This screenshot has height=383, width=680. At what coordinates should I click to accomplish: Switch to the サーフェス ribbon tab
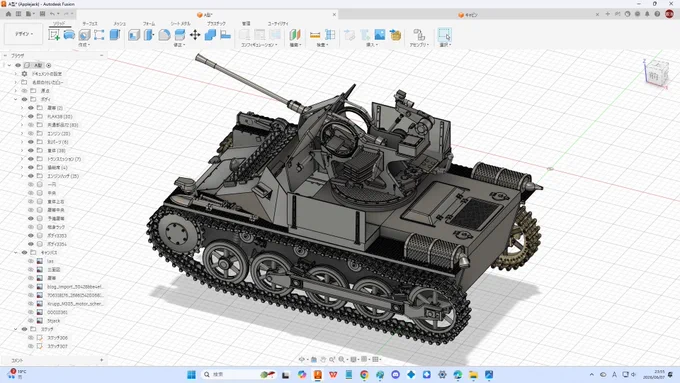[90, 24]
